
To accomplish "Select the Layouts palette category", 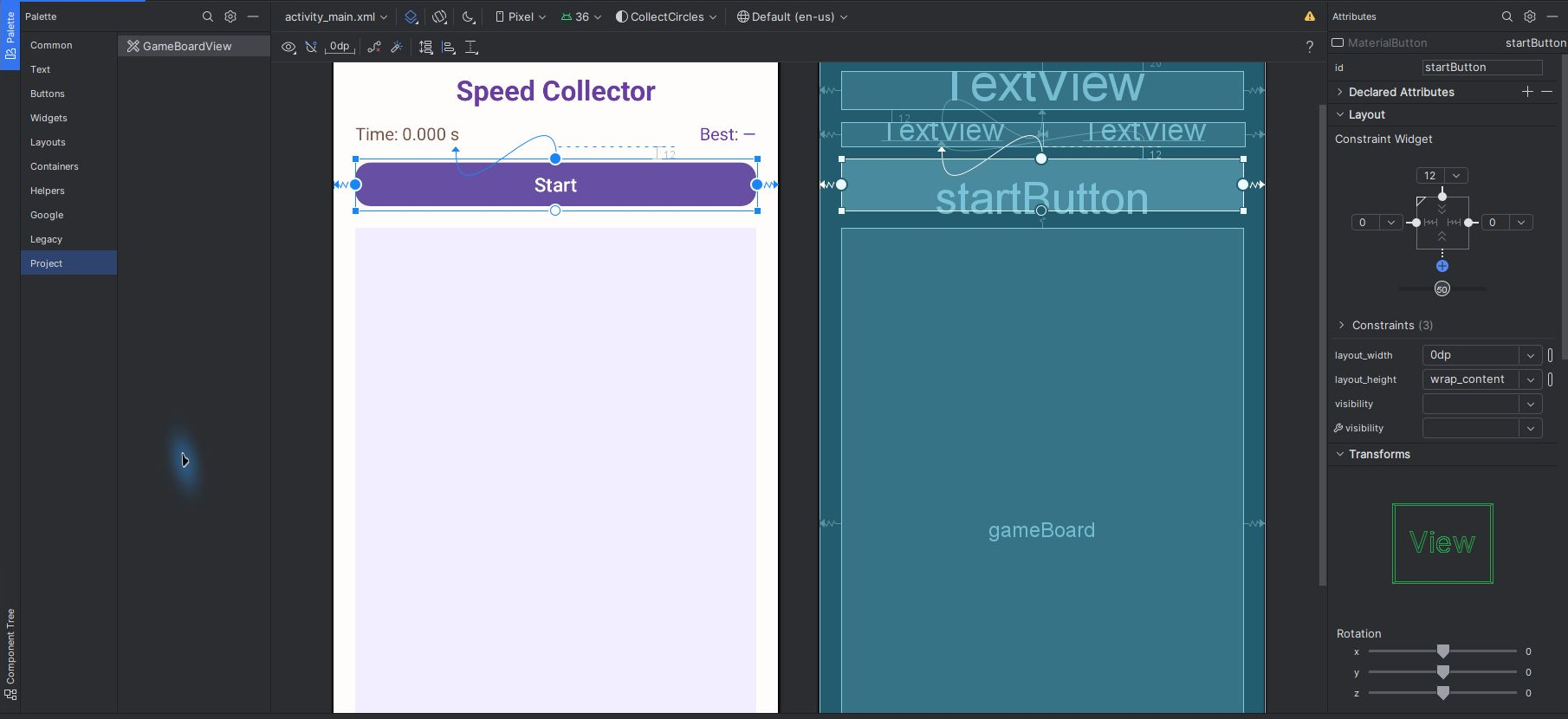I will pyautogui.click(x=68, y=142).
